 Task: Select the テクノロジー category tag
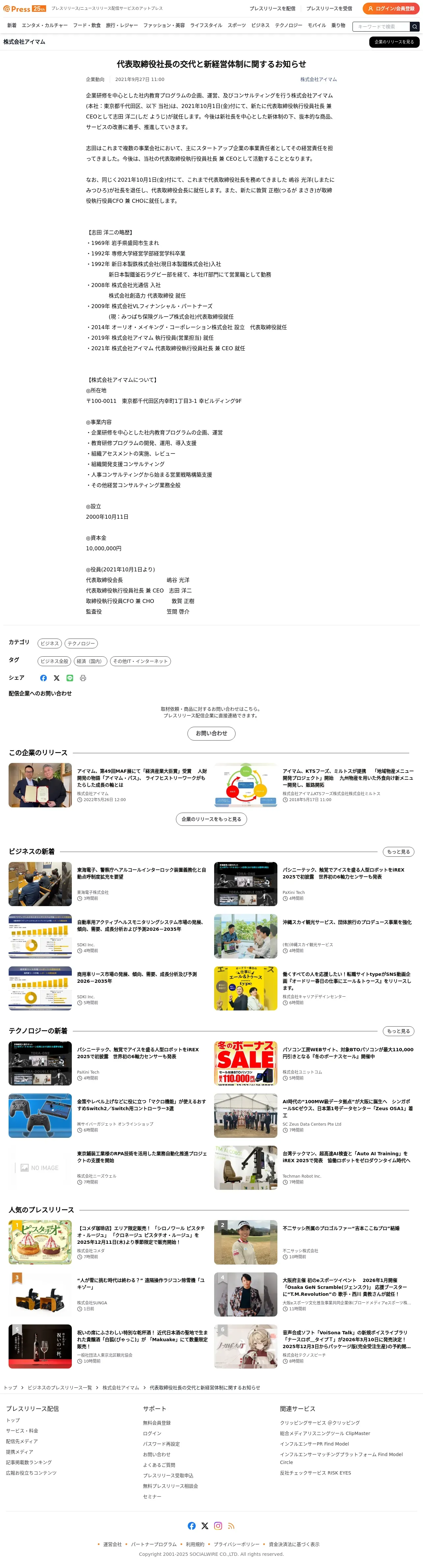click(x=81, y=643)
